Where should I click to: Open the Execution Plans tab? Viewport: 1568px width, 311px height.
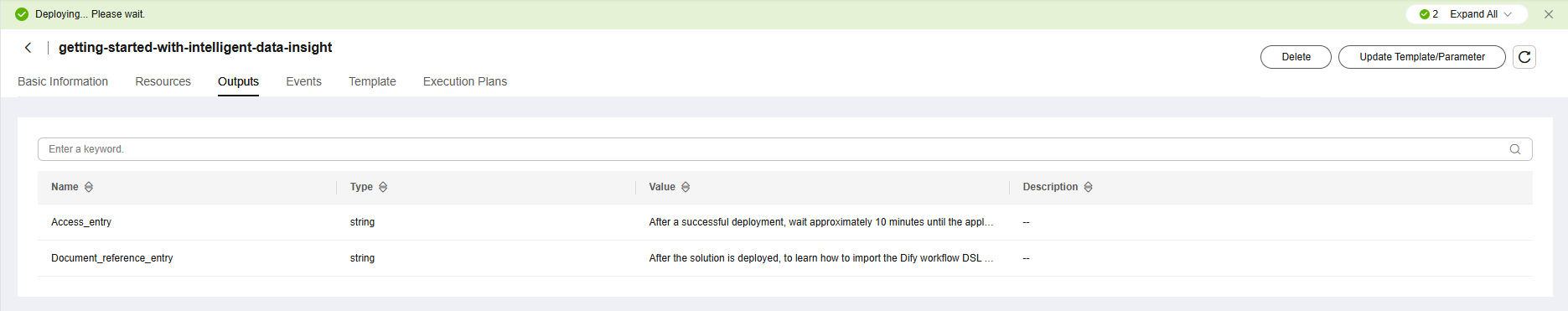465,81
